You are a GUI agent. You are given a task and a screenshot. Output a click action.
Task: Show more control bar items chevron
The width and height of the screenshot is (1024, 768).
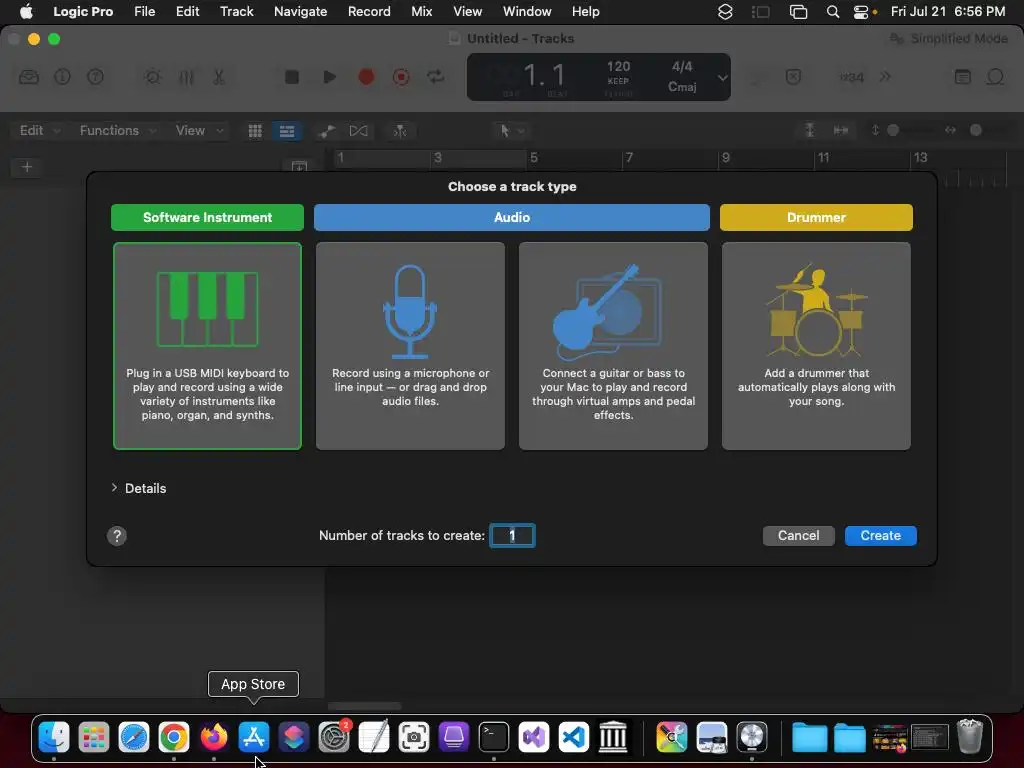point(885,77)
